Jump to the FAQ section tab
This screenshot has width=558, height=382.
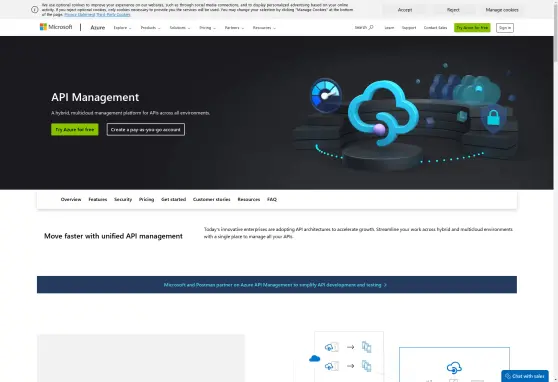pos(272,199)
